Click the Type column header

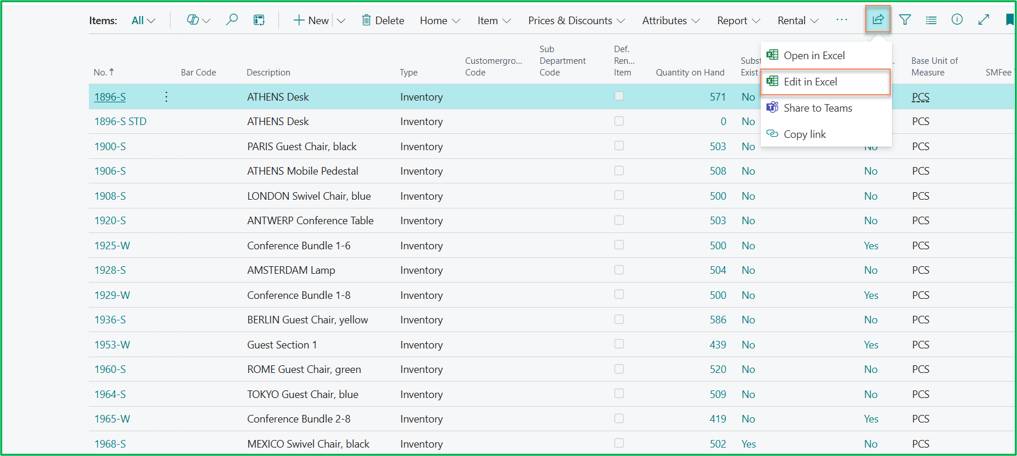409,73
